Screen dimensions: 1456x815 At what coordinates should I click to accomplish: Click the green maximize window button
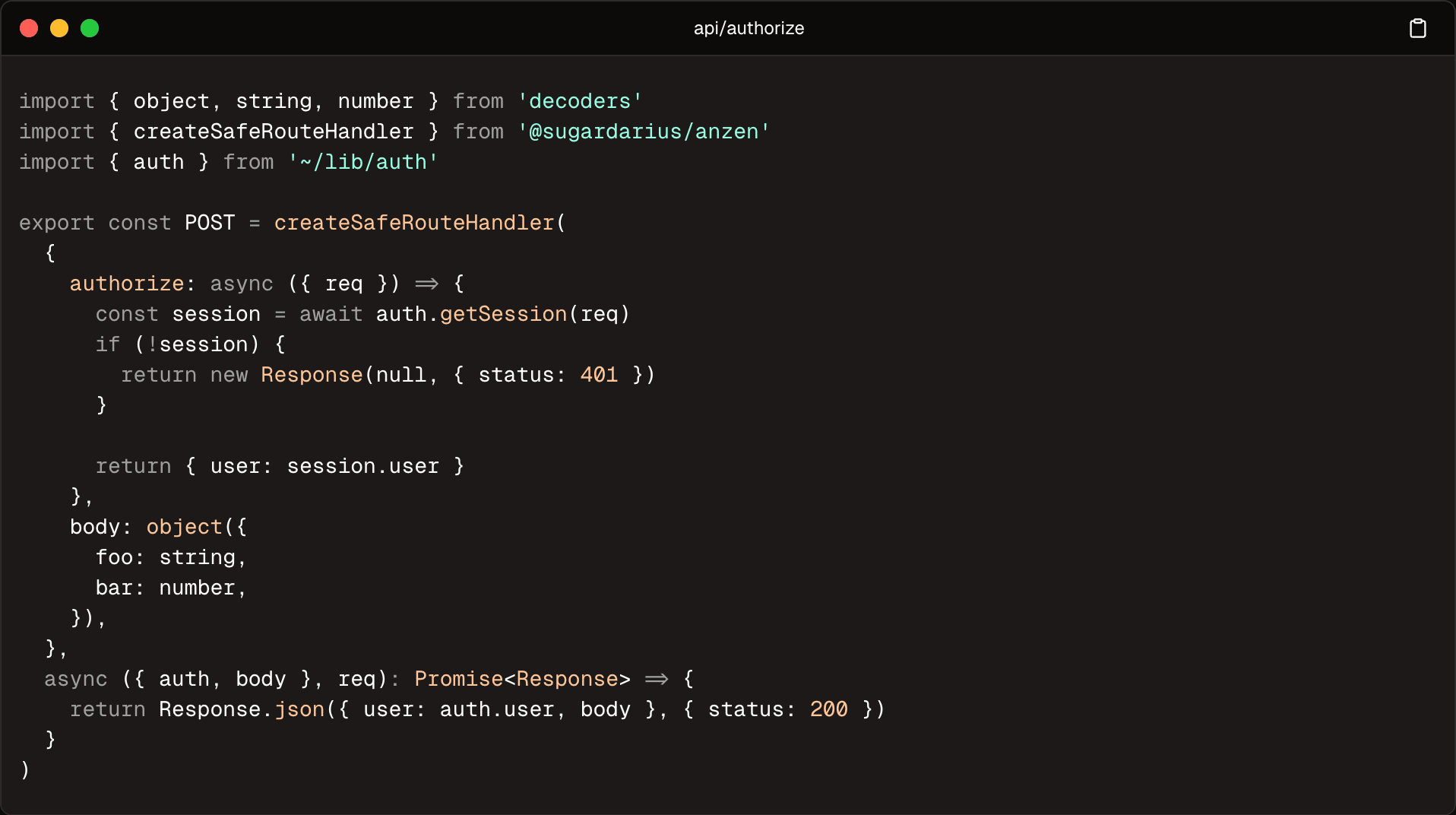90,28
